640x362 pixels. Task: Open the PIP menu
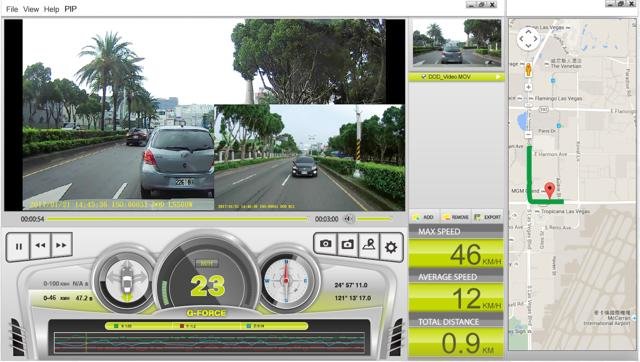tap(71, 9)
